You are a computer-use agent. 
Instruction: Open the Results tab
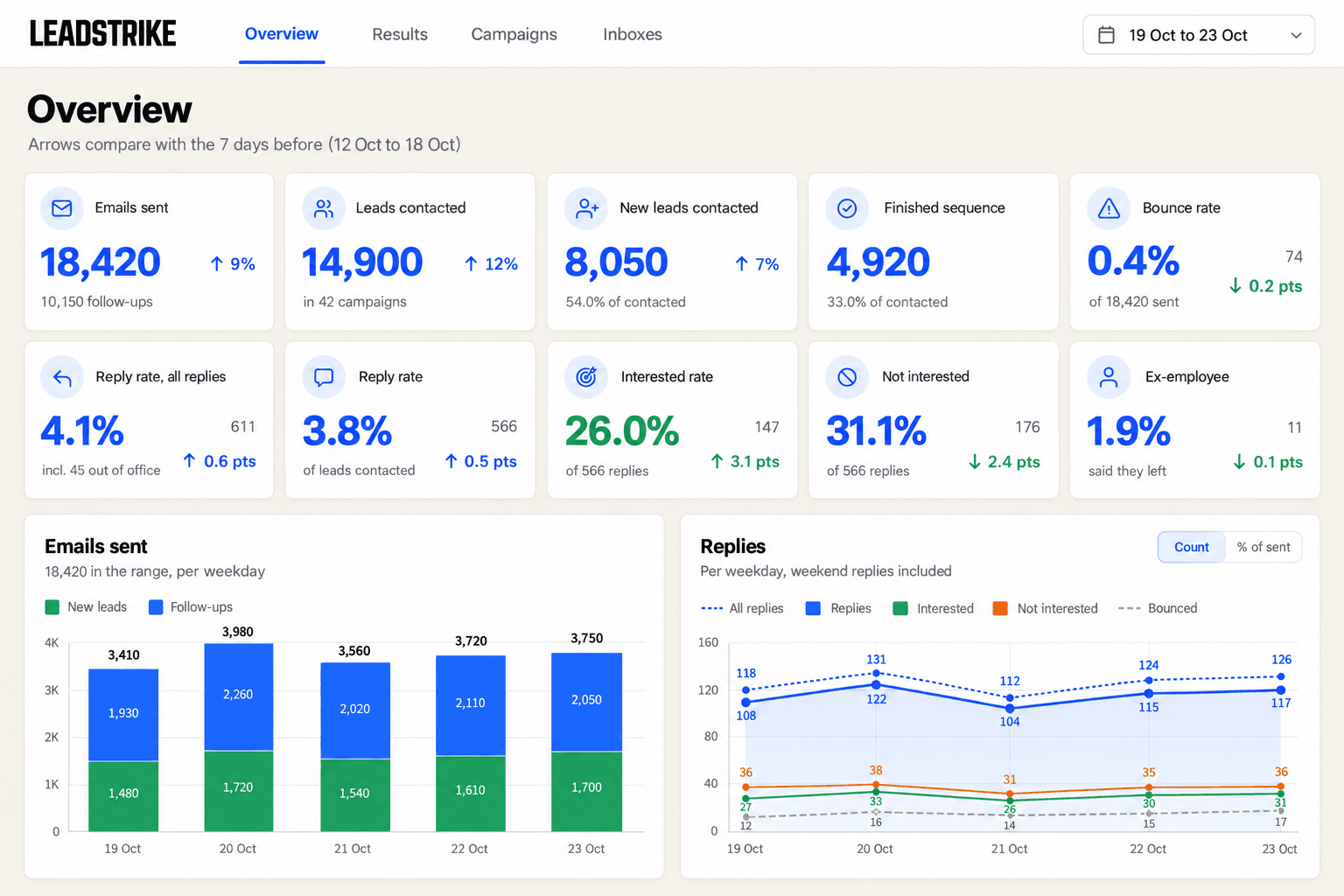pos(400,34)
